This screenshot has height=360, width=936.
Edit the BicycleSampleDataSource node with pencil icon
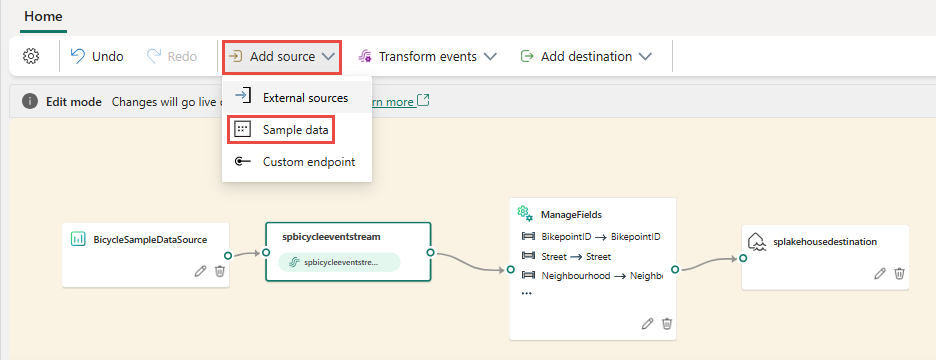point(201,271)
